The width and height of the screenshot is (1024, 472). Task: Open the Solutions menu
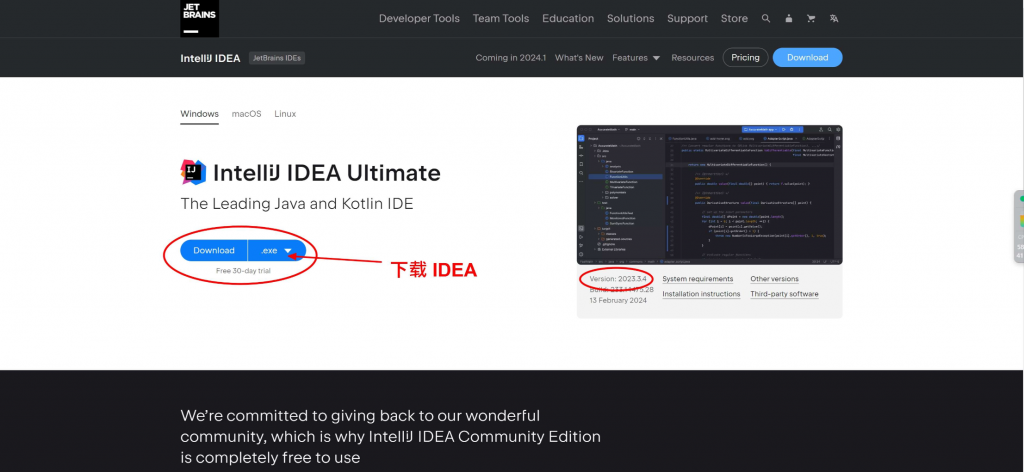(630, 18)
